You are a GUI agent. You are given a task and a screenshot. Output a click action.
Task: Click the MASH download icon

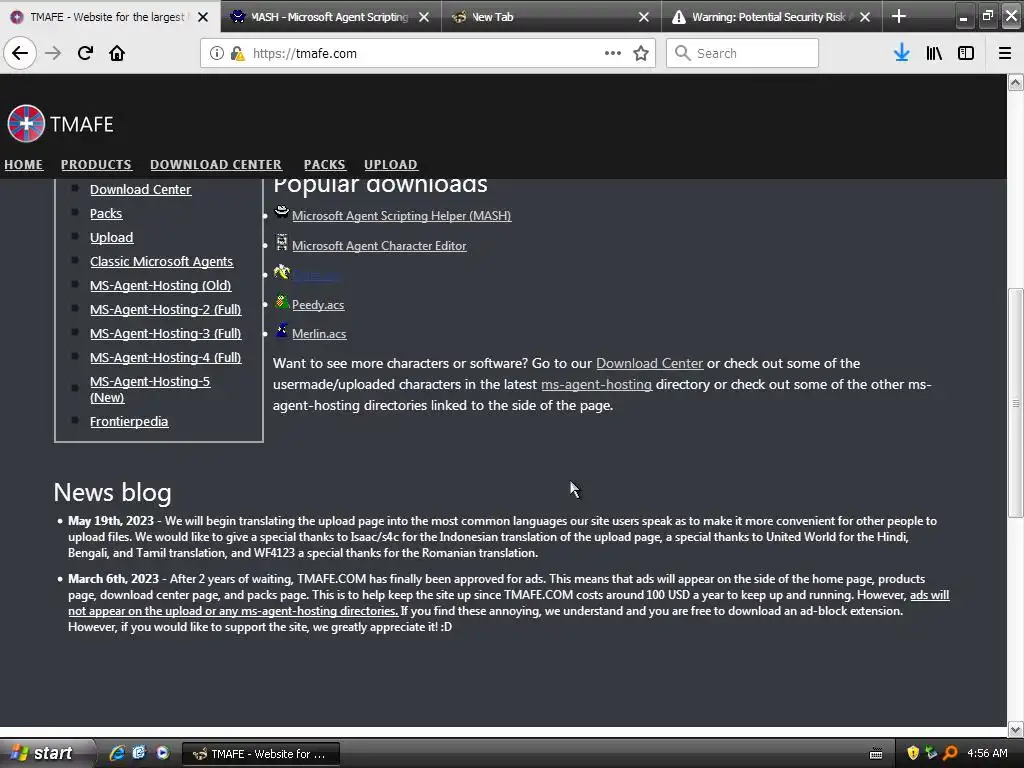pyautogui.click(x=281, y=212)
